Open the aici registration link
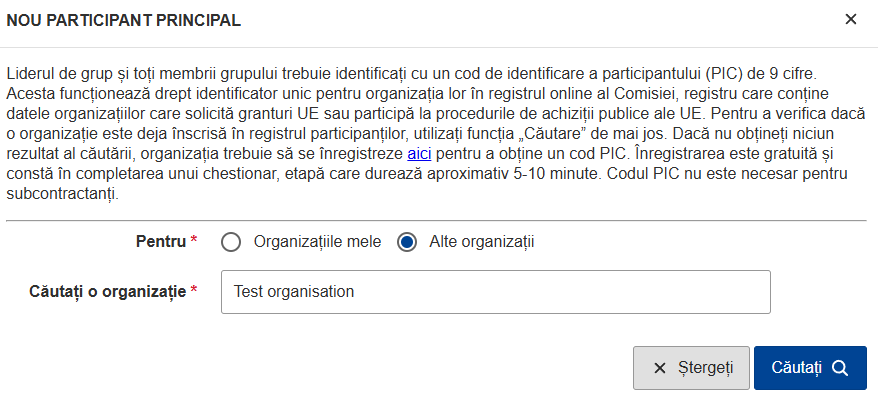 point(419,154)
